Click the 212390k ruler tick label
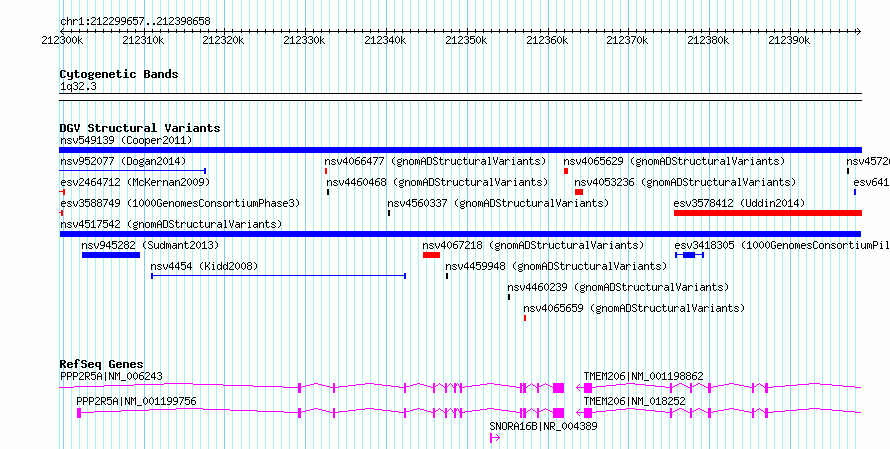 pos(790,40)
